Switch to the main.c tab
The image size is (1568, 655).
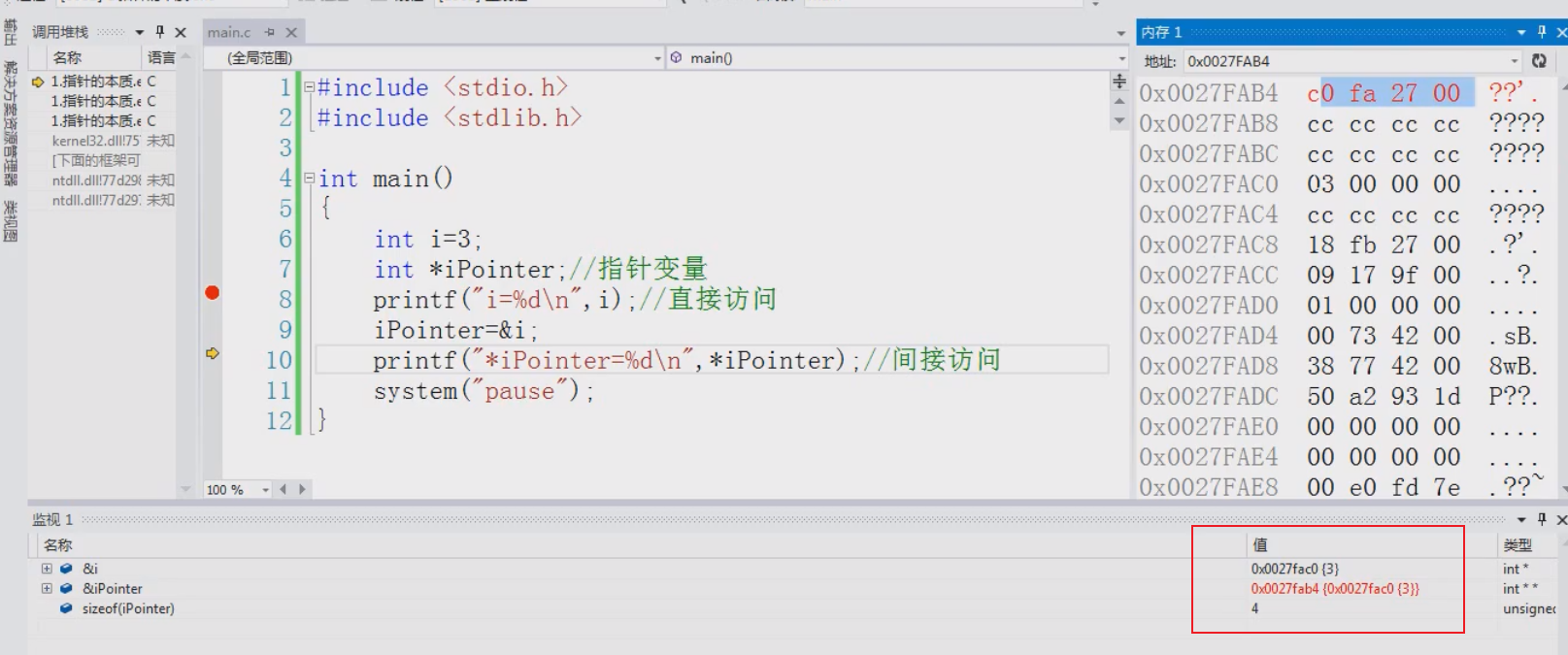click(229, 32)
